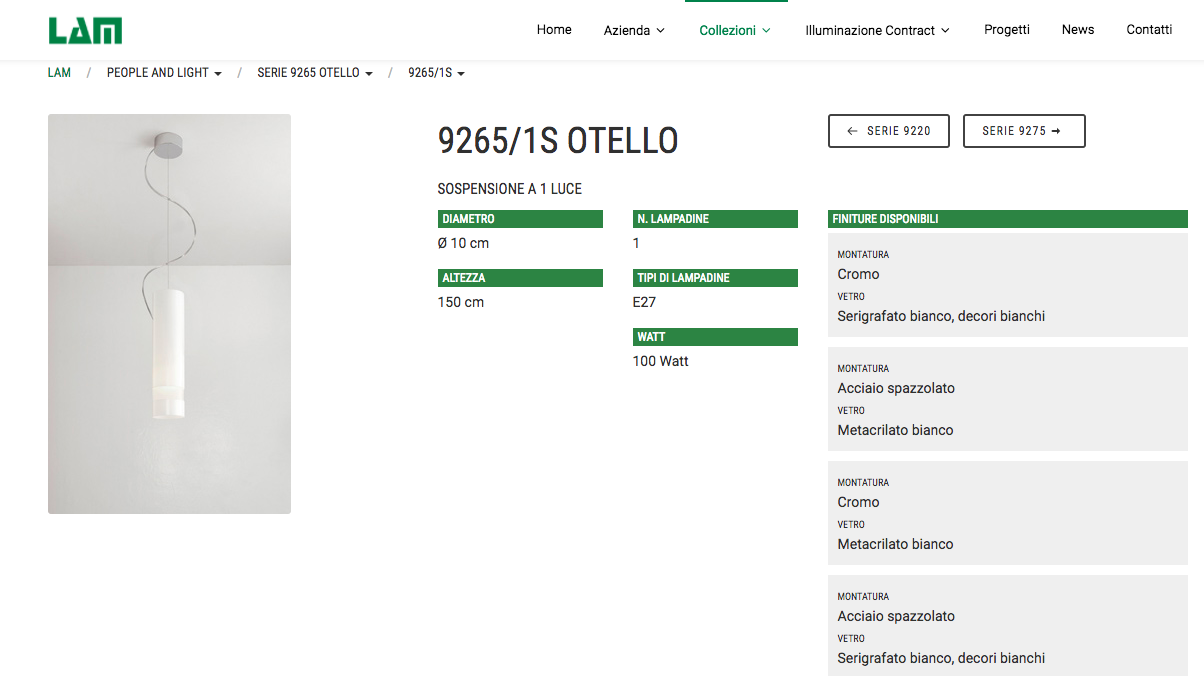Expand the Collezioni dropdown menu
The image size is (1204, 676).
coord(735,31)
